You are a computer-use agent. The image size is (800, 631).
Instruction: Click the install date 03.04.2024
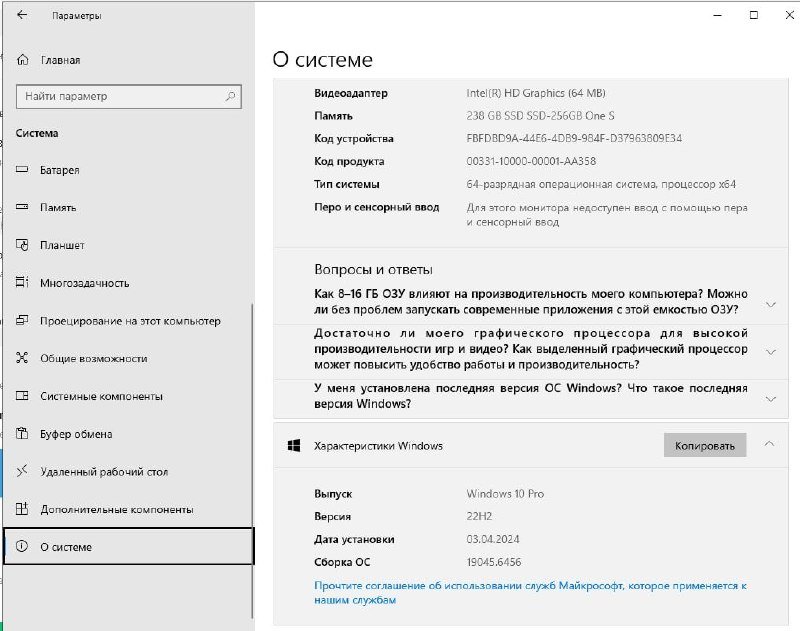pos(493,539)
